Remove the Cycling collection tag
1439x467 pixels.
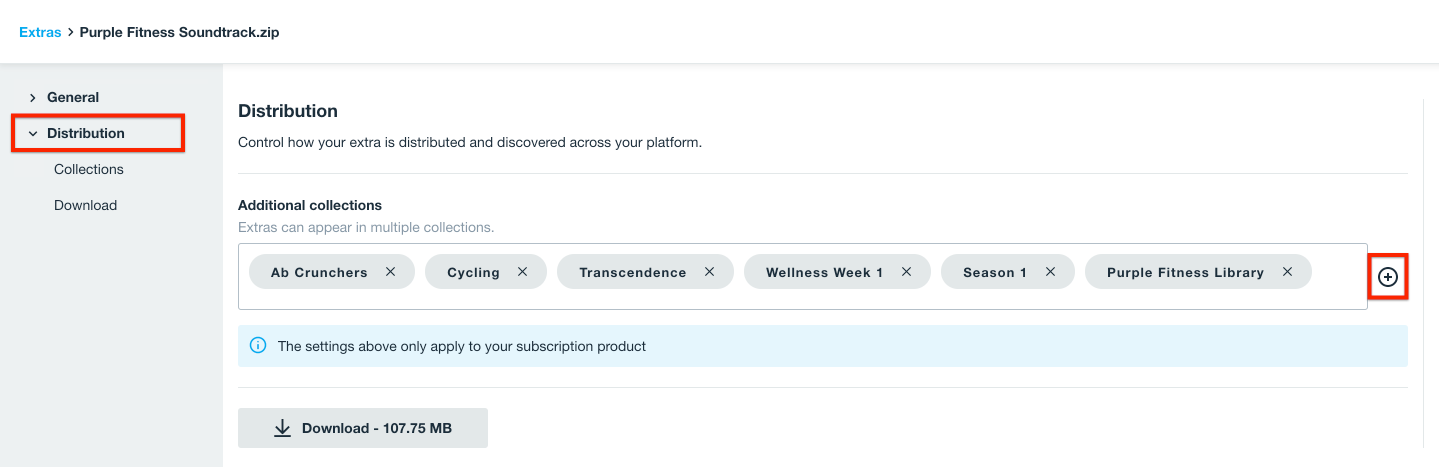tap(522, 272)
